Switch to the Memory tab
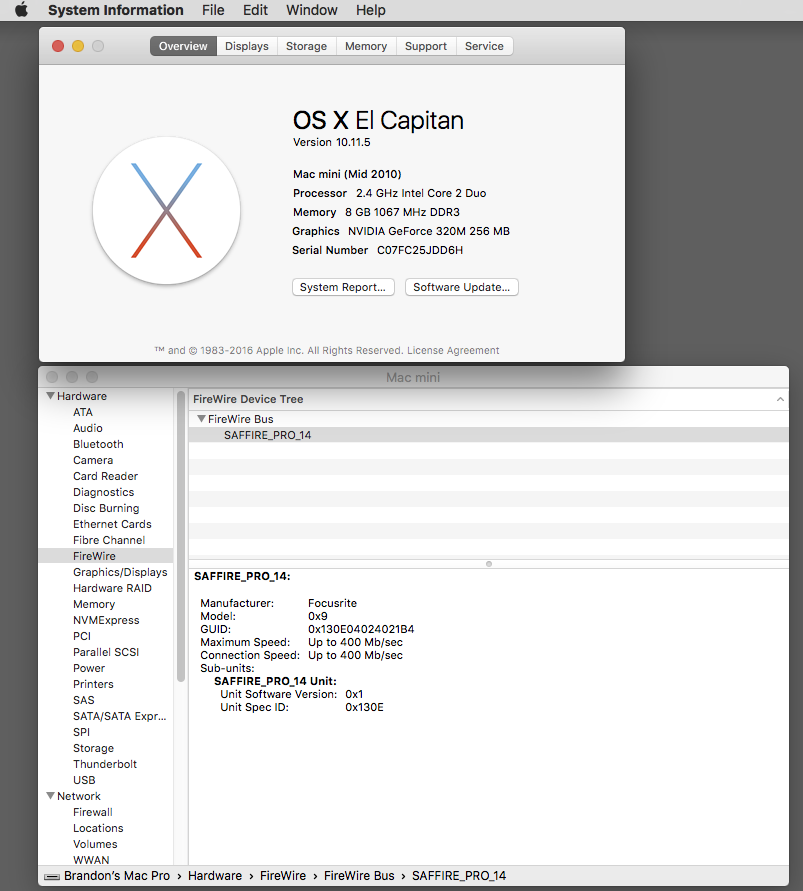Image resolution: width=803 pixels, height=891 pixels. [x=366, y=46]
